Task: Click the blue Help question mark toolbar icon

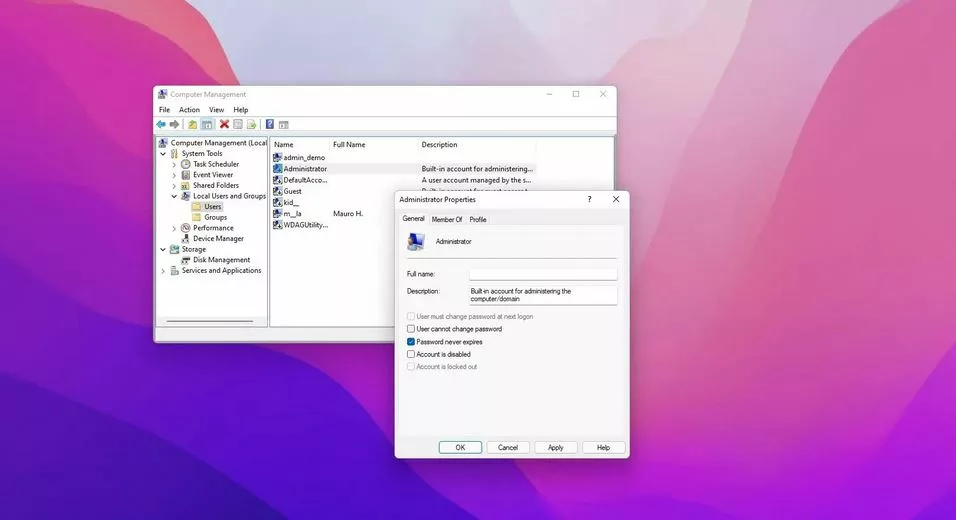Action: coord(269,124)
